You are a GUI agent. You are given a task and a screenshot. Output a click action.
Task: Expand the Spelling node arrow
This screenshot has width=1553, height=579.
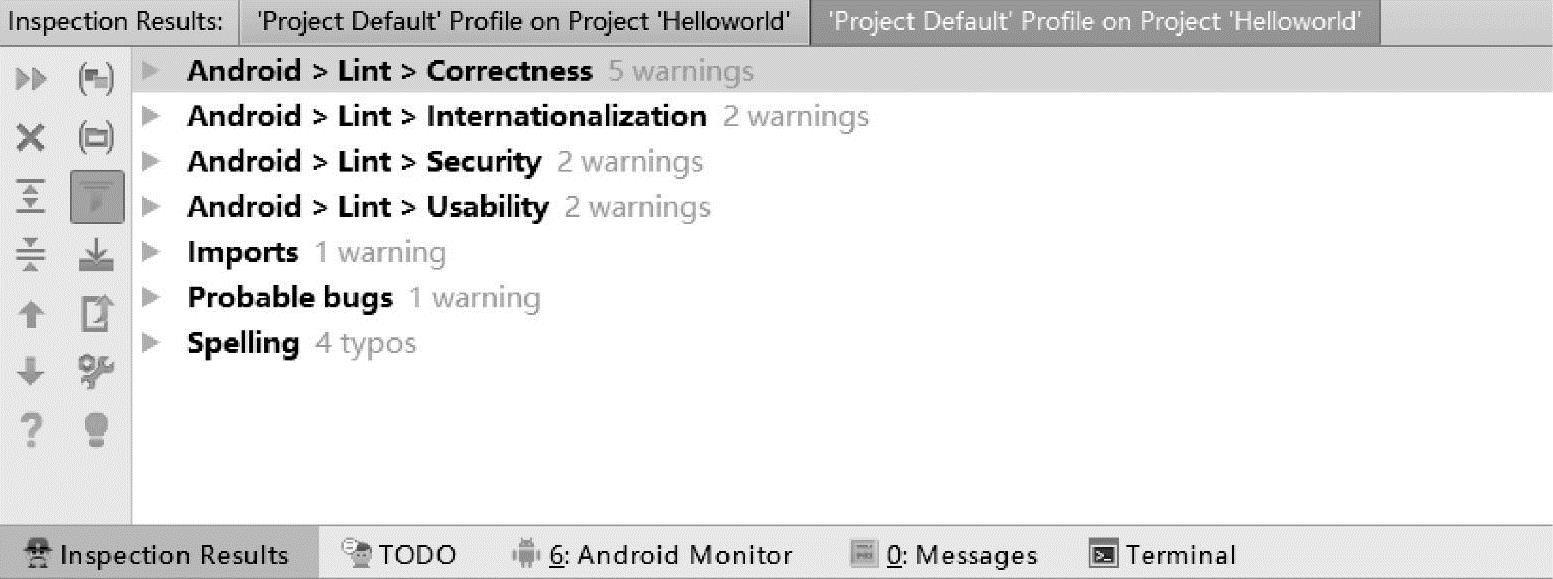point(151,343)
